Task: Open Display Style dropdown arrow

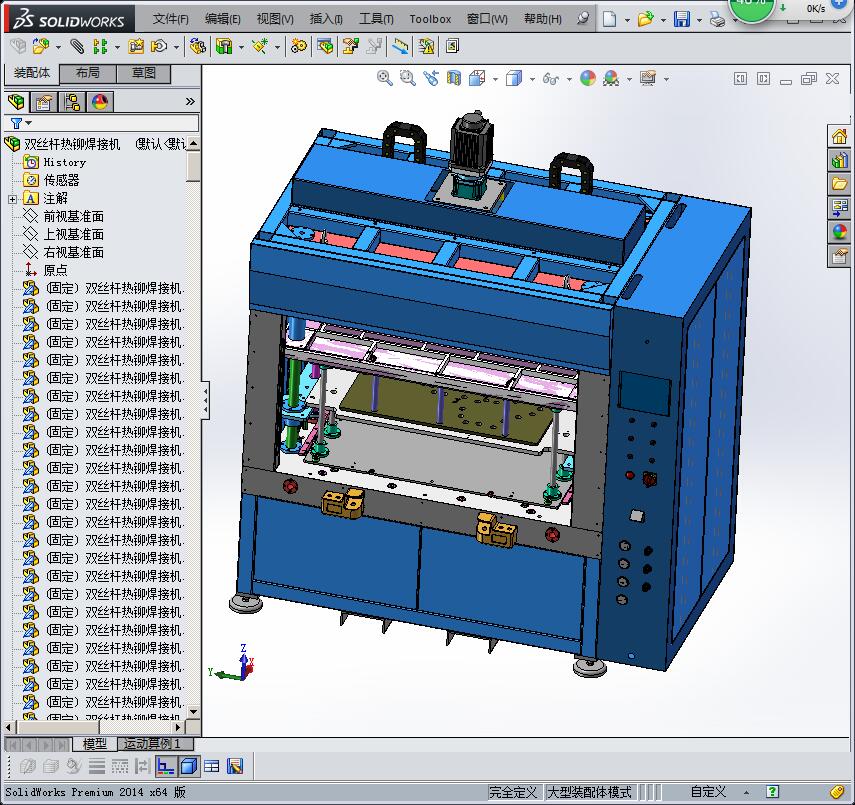Action: pos(532,79)
